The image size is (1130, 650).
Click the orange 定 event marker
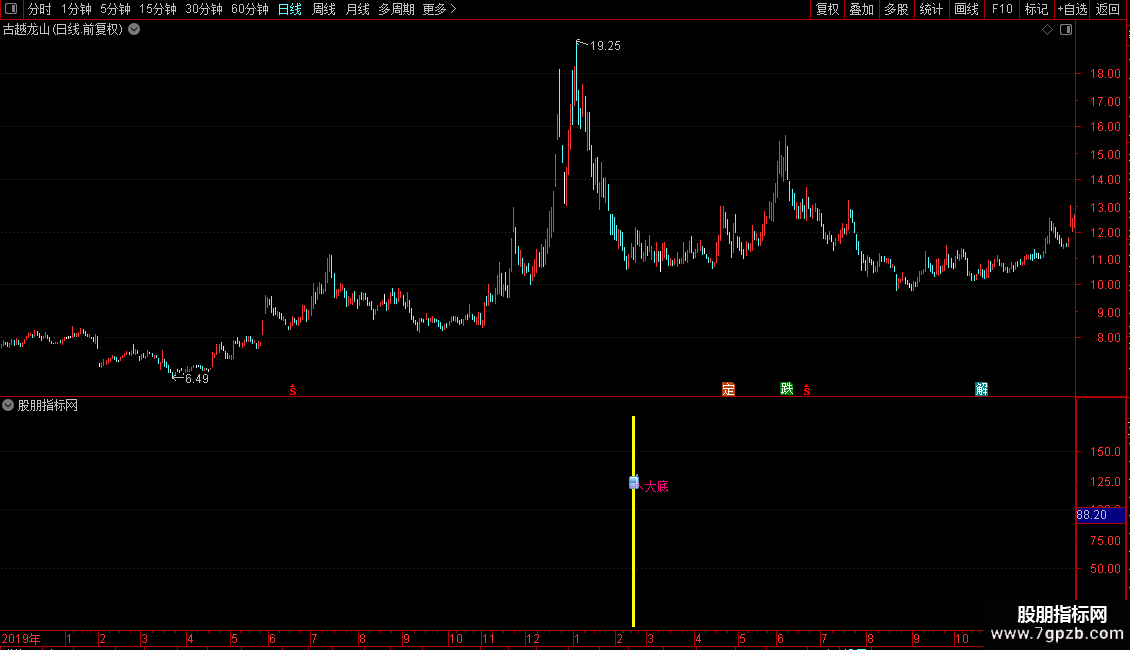coord(729,389)
